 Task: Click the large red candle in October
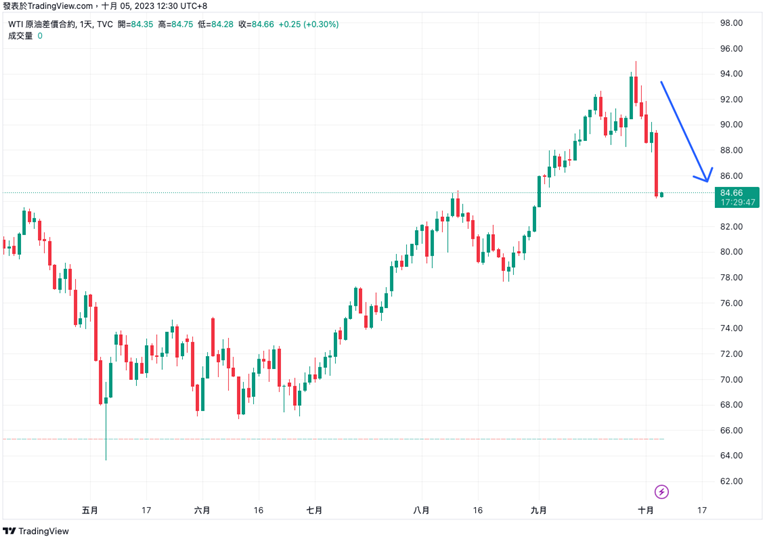tap(655, 163)
